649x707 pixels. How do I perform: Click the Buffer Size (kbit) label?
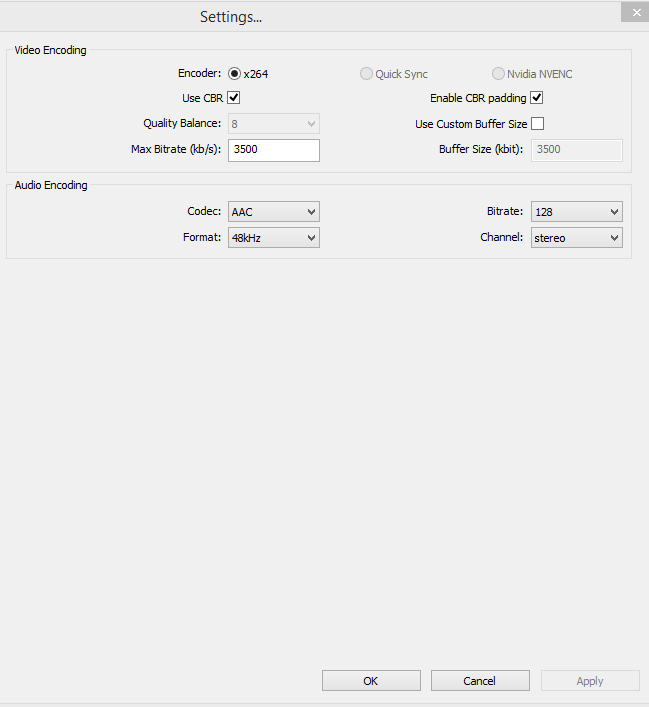point(481,149)
